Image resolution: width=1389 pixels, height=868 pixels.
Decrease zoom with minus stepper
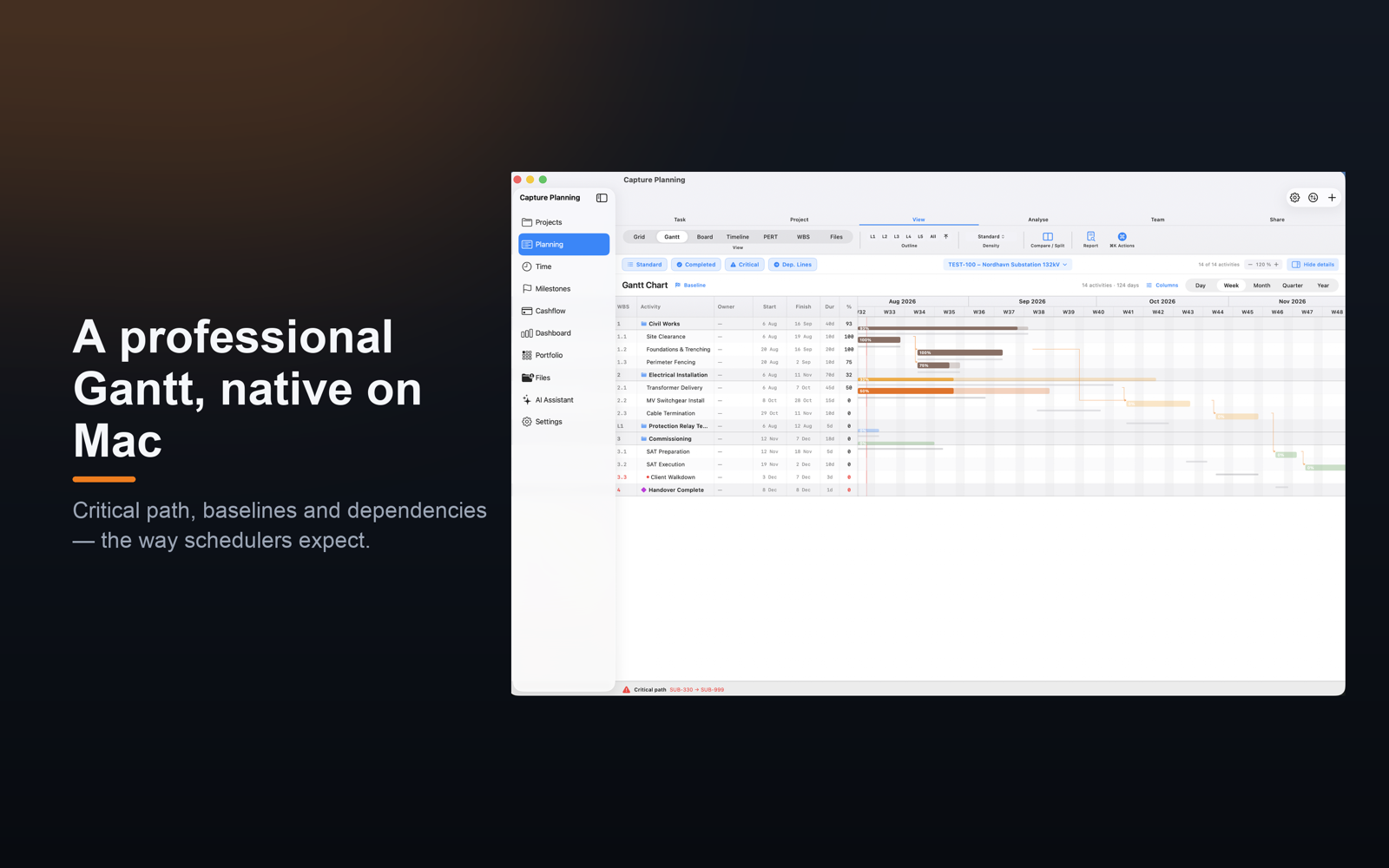click(x=1250, y=265)
